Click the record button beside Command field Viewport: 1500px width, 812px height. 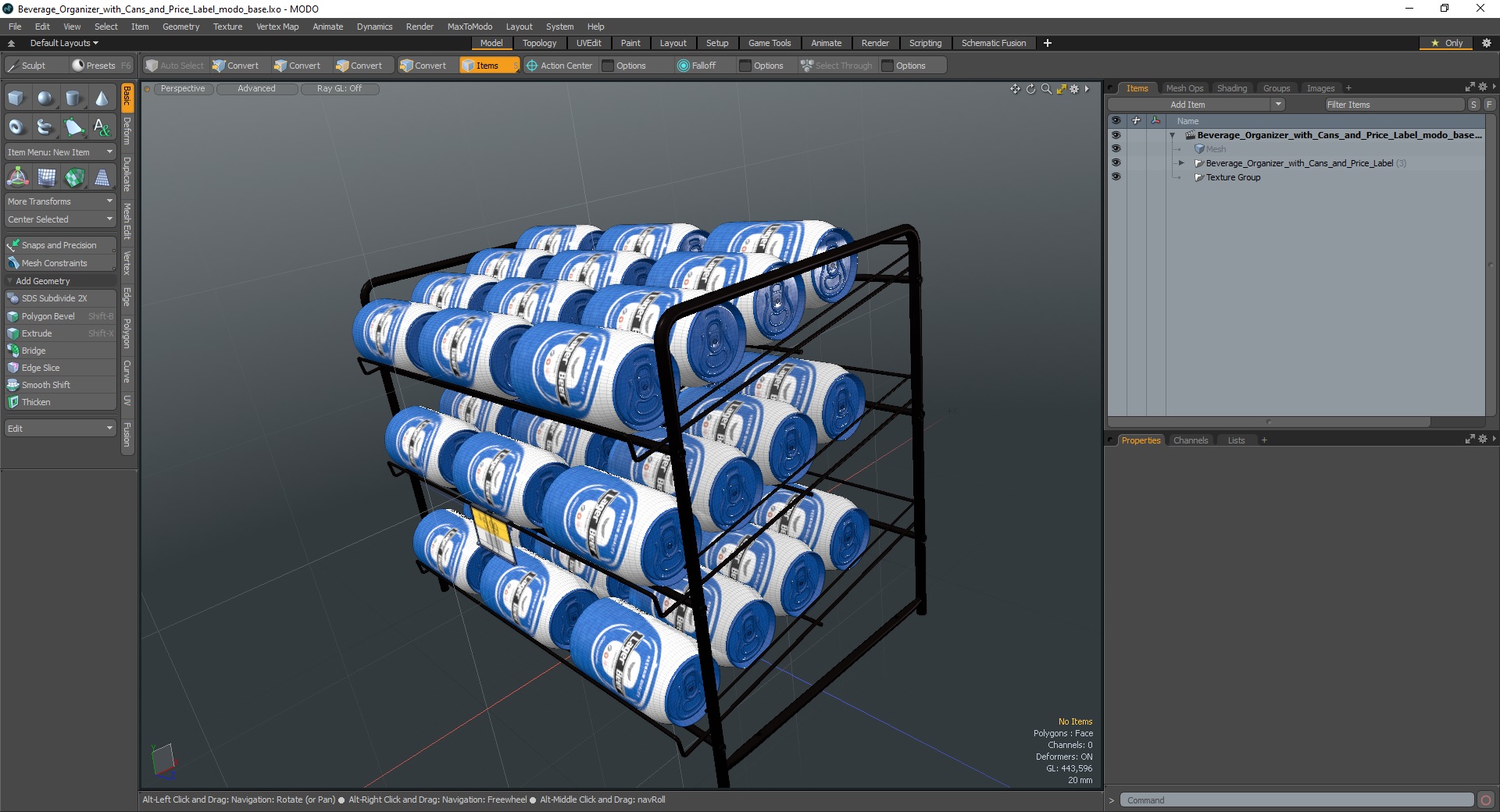coord(1486,800)
